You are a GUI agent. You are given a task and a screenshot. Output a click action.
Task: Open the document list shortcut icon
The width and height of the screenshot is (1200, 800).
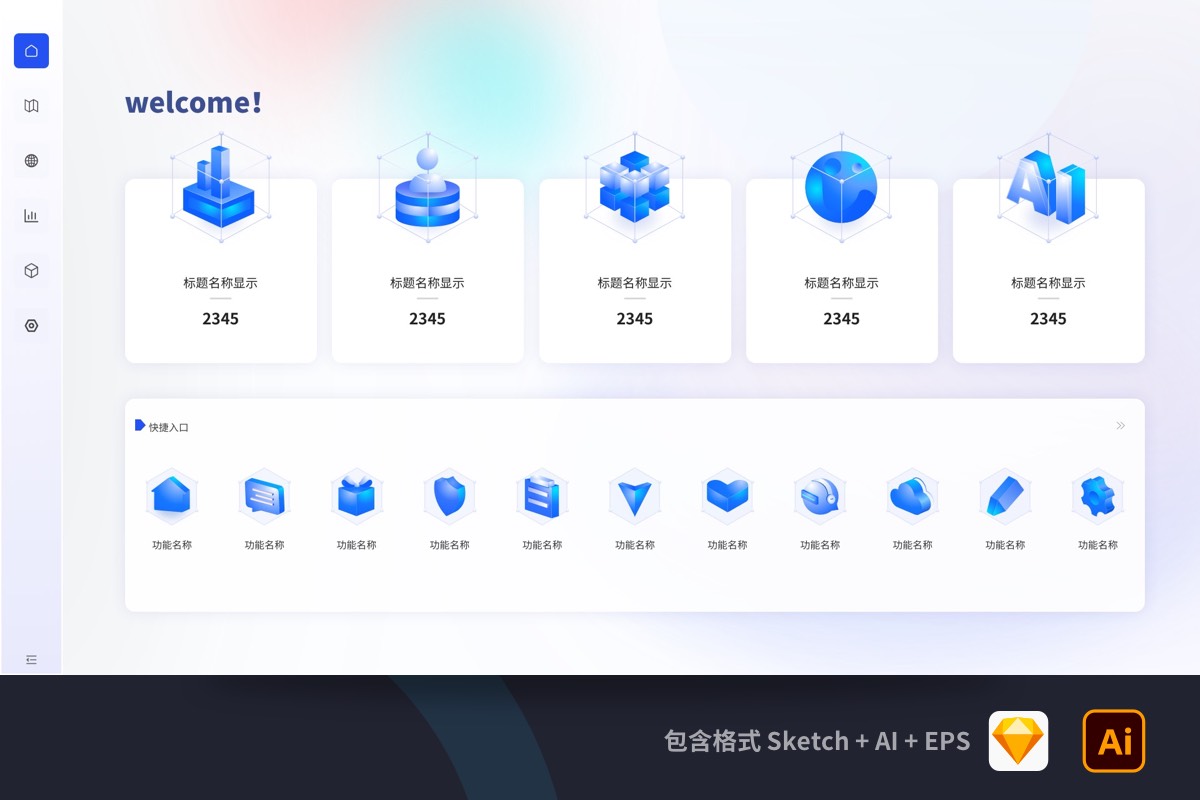pos(542,496)
